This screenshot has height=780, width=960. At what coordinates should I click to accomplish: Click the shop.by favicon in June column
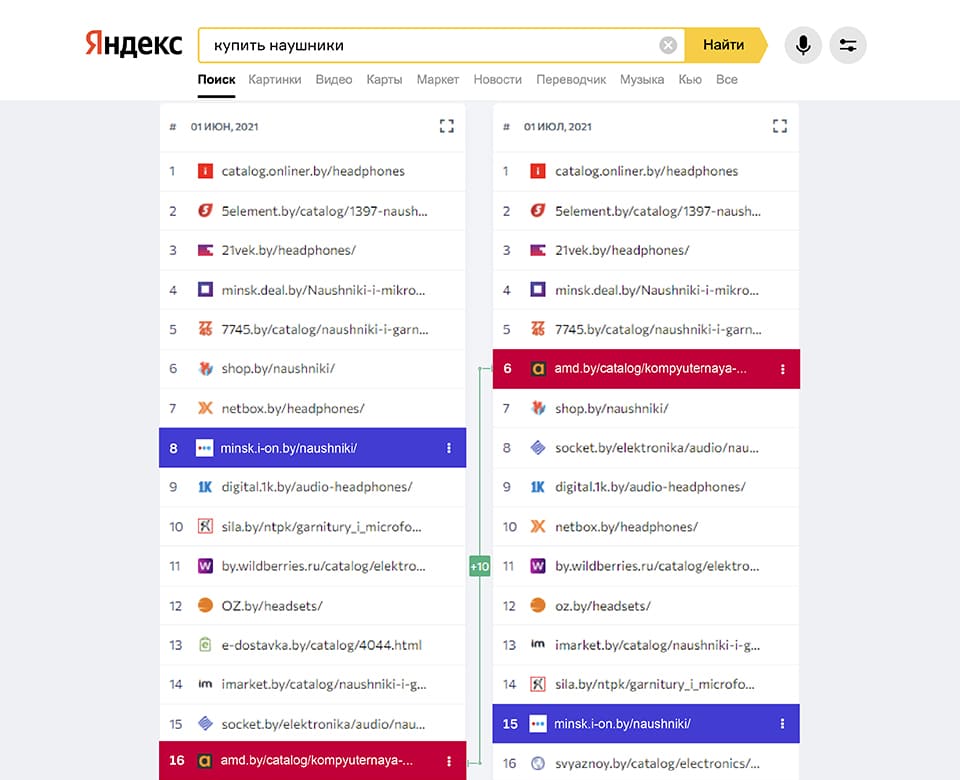205,369
